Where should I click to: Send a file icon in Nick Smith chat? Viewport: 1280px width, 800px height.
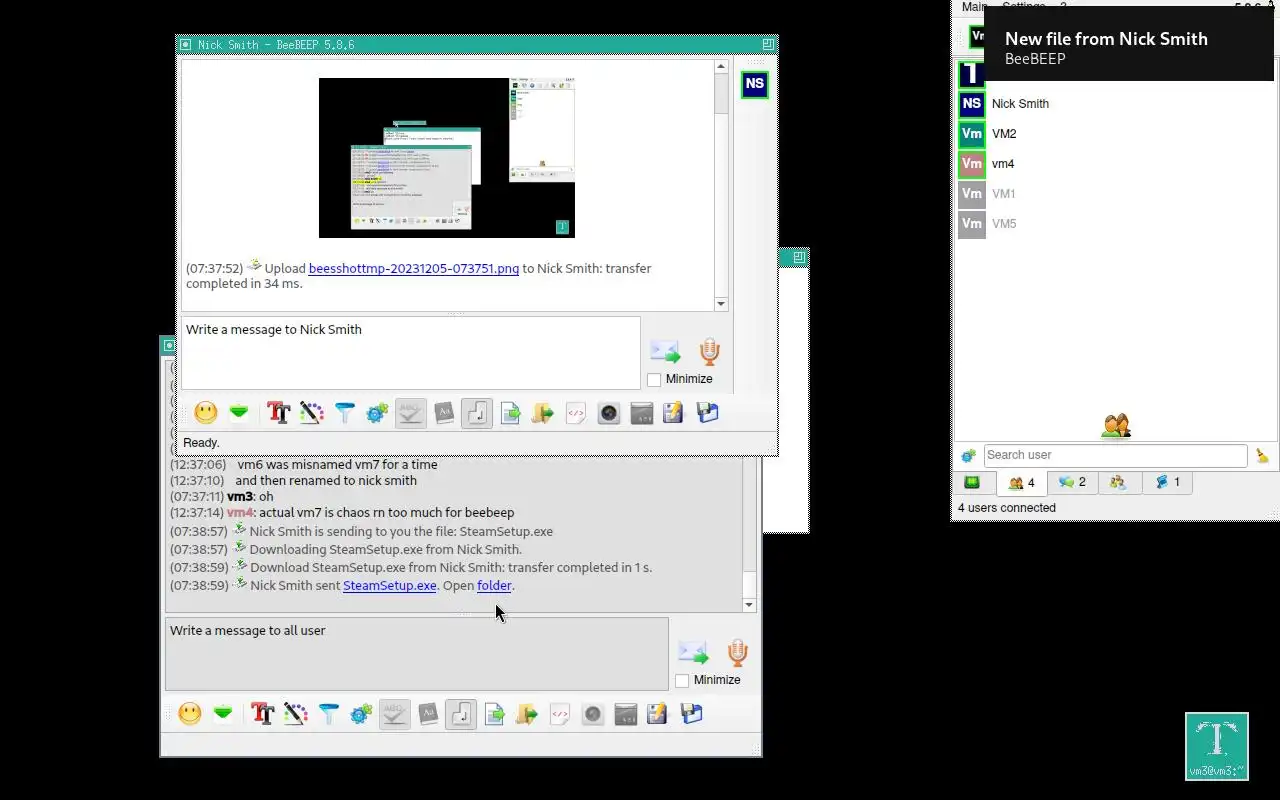[x=510, y=413]
